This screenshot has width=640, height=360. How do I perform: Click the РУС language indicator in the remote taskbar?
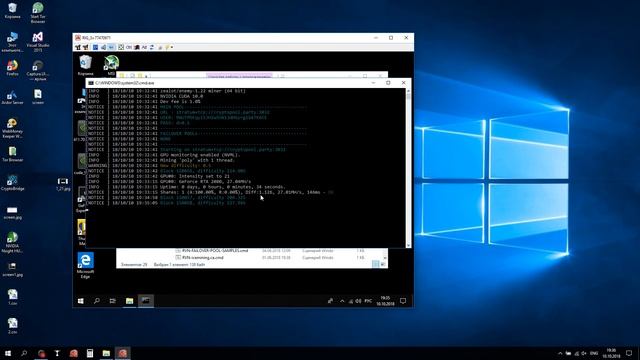[x=368, y=301]
